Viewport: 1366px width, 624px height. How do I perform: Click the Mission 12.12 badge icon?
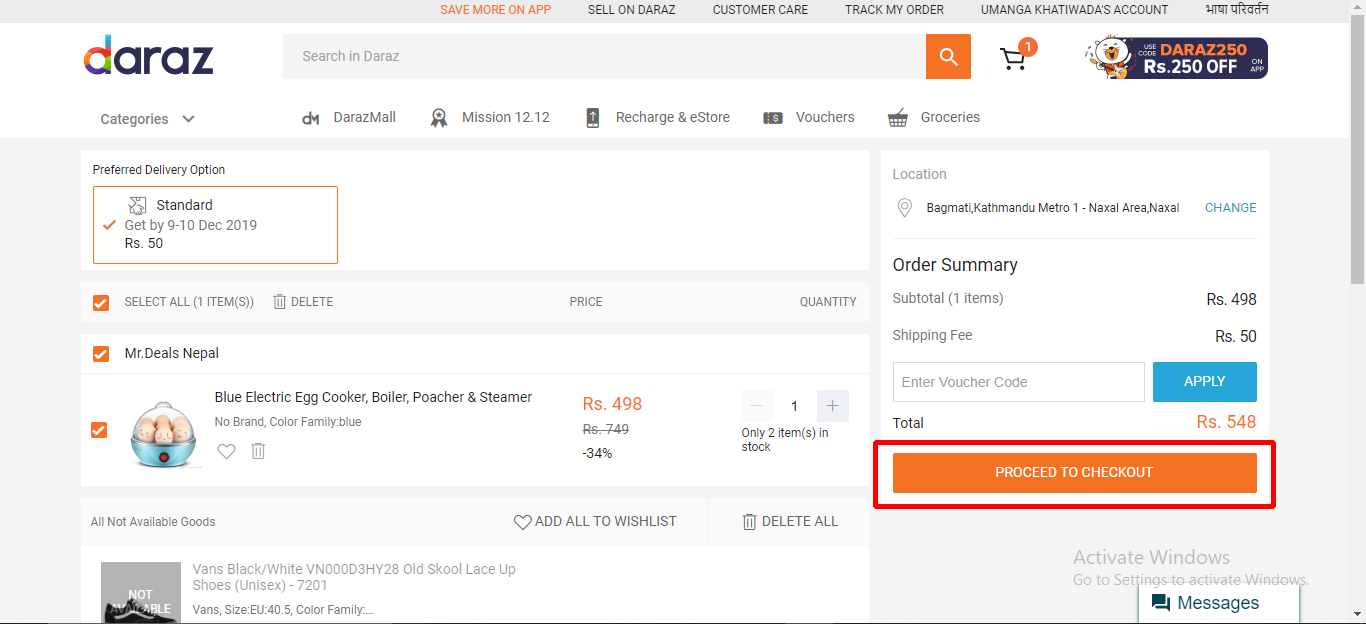(439, 118)
